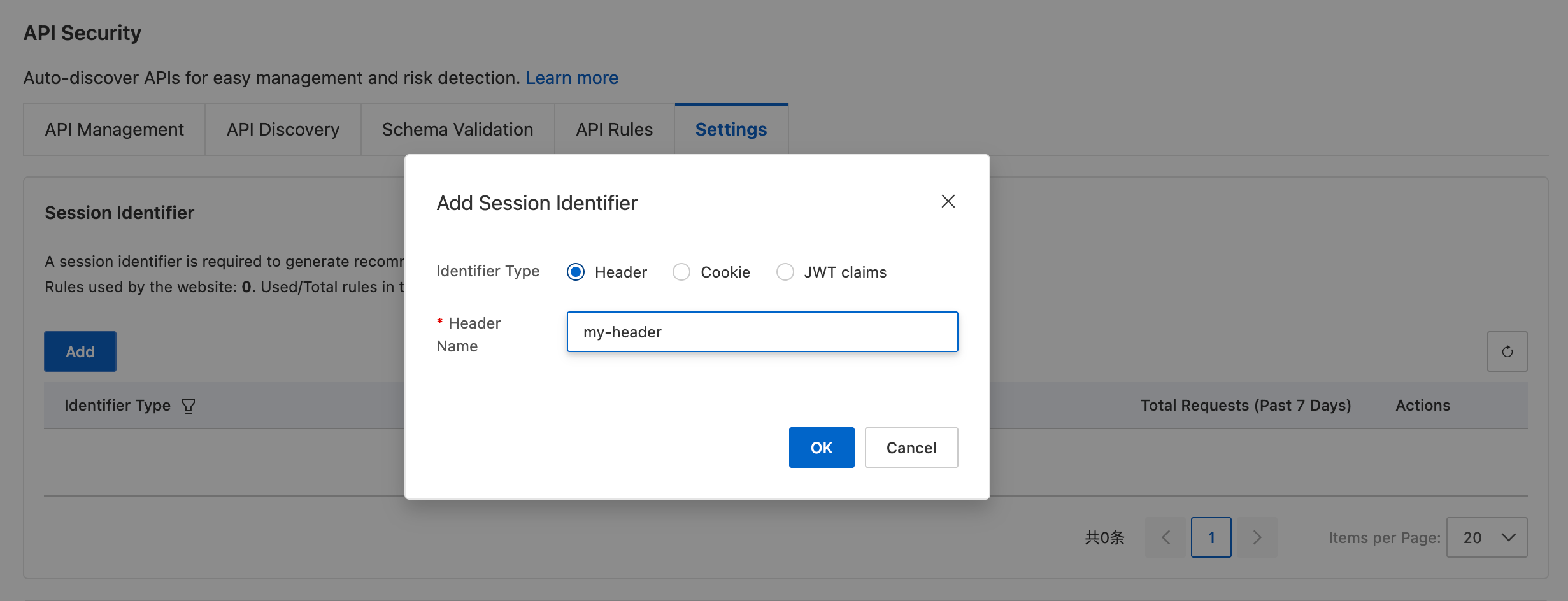Click page number 1 in pagination
The image size is (1568, 601).
[x=1211, y=537]
